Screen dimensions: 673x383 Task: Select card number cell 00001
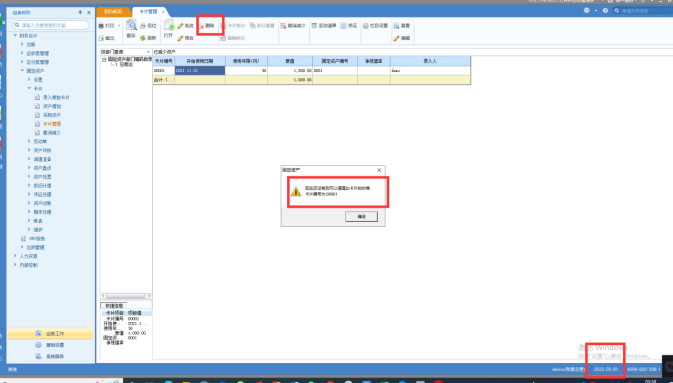tap(164, 70)
